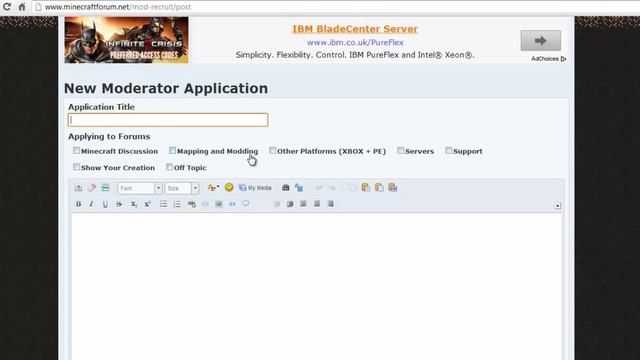Viewport: 640px width, 360px height.
Task: Reload the page in the browser
Action: click(x=7, y=7)
